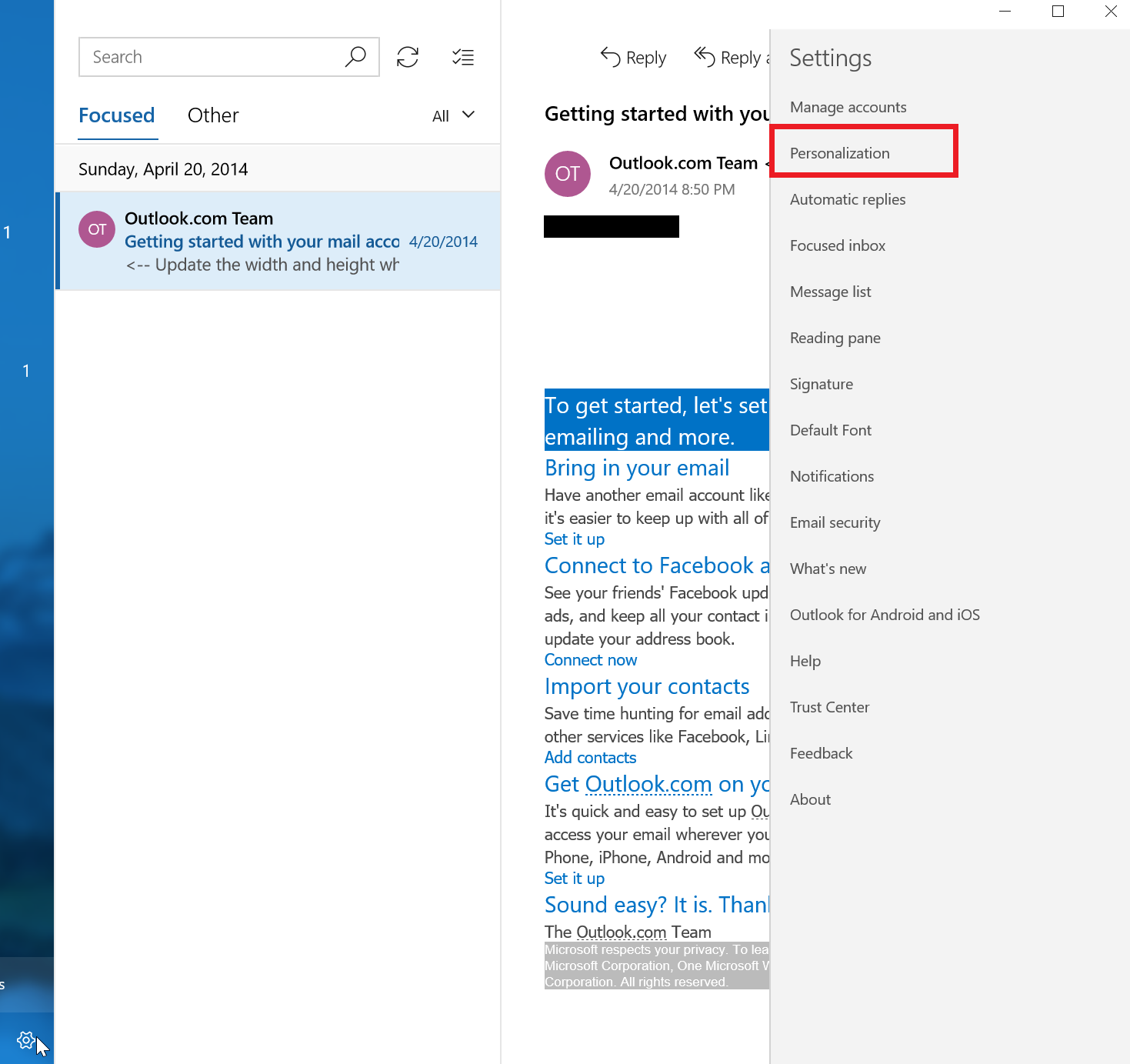
Task: Click the Getting started email subject heading
Action: 657,114
